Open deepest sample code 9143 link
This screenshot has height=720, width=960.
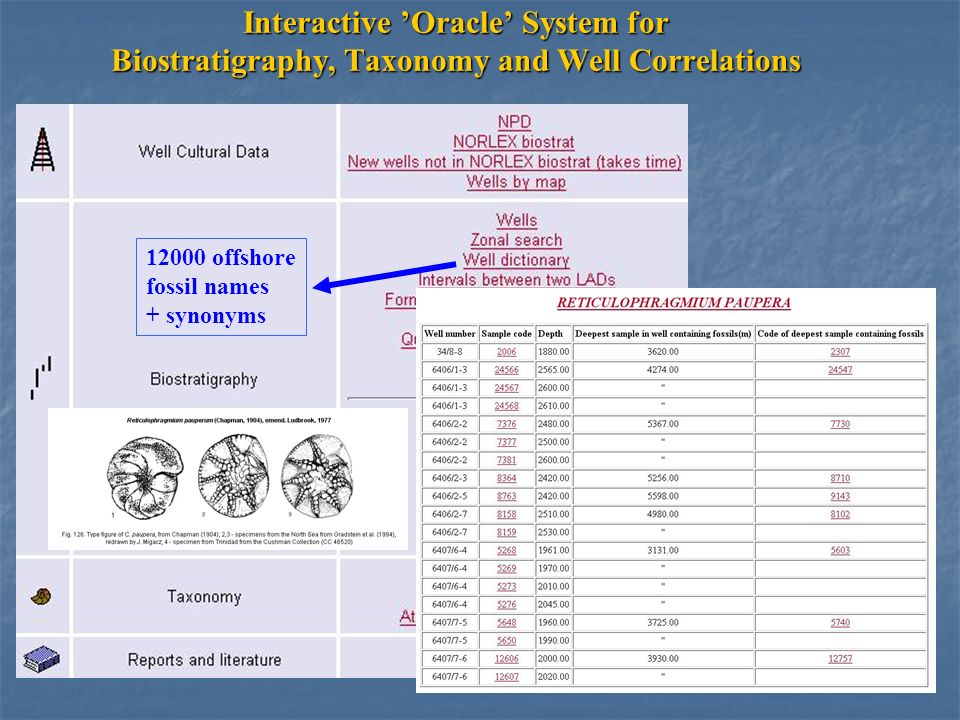tap(840, 496)
